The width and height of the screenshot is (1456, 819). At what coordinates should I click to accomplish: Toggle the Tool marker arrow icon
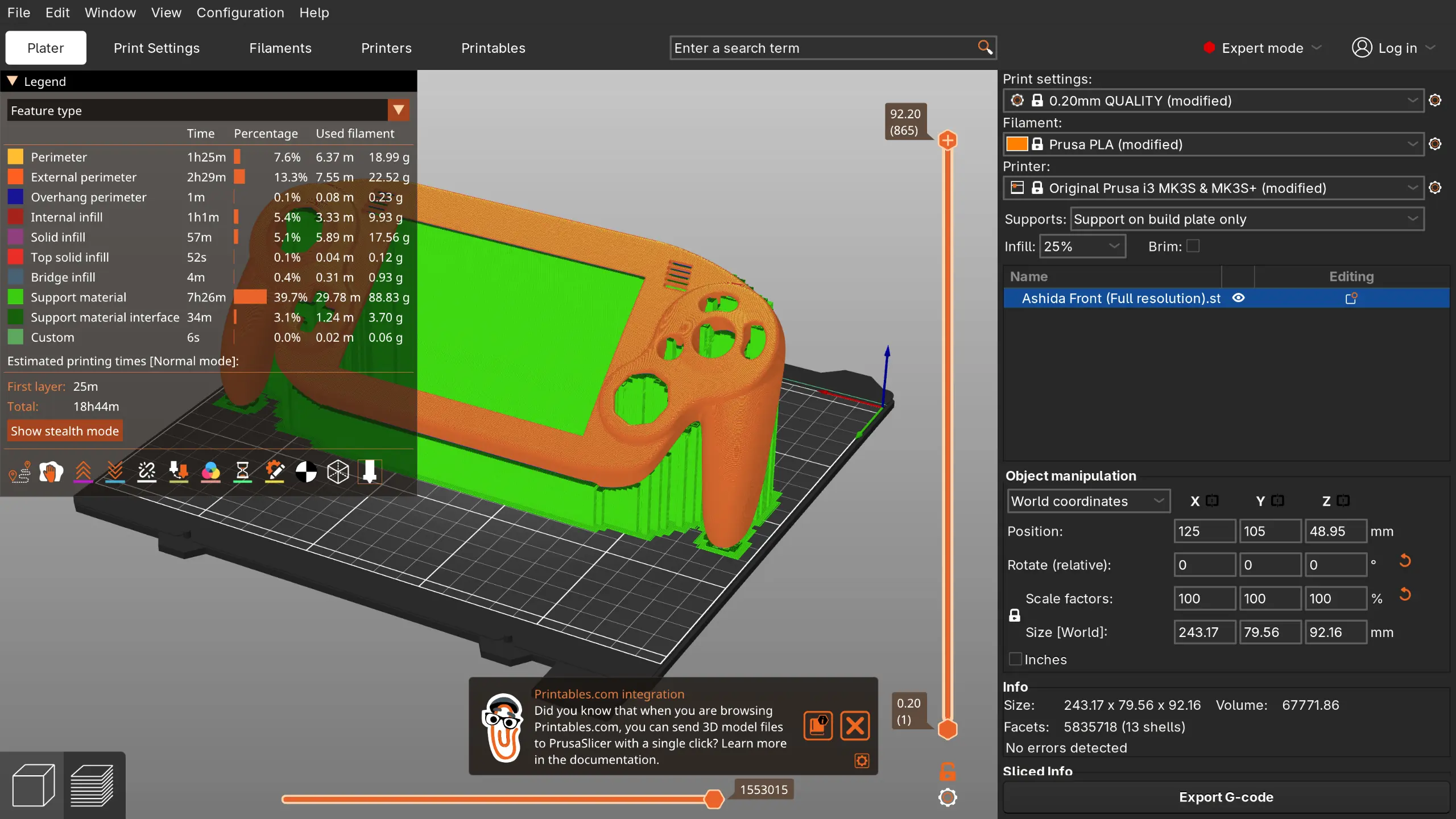coord(370,472)
